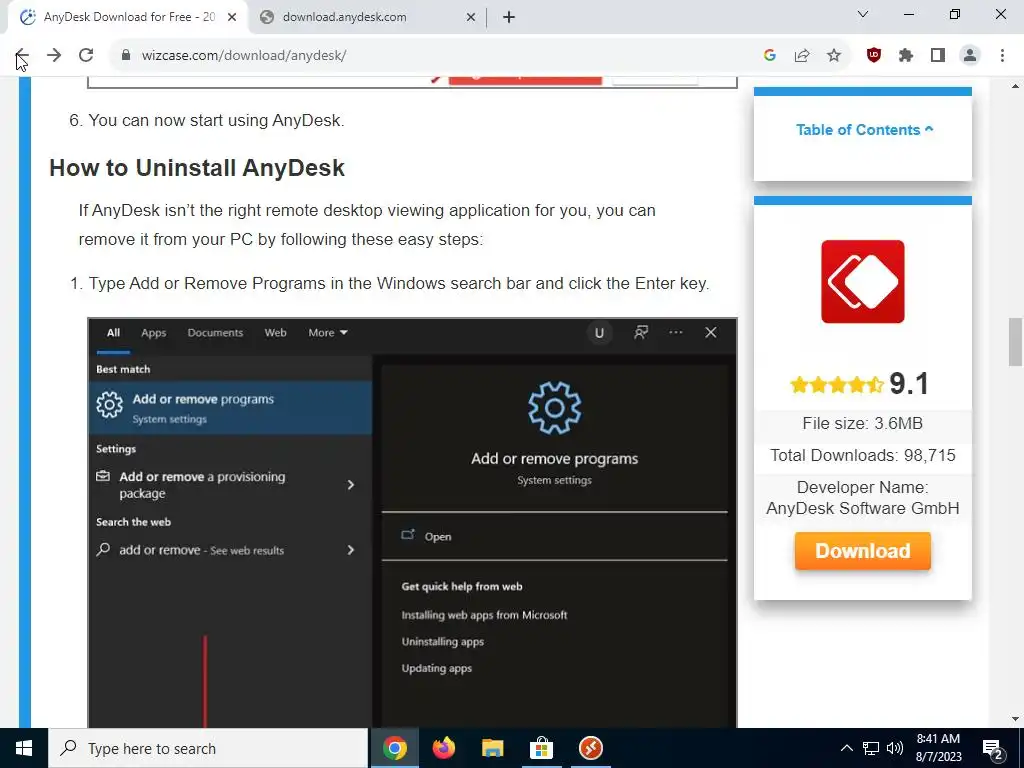Click the File size: 3.6MB text

coord(863,423)
